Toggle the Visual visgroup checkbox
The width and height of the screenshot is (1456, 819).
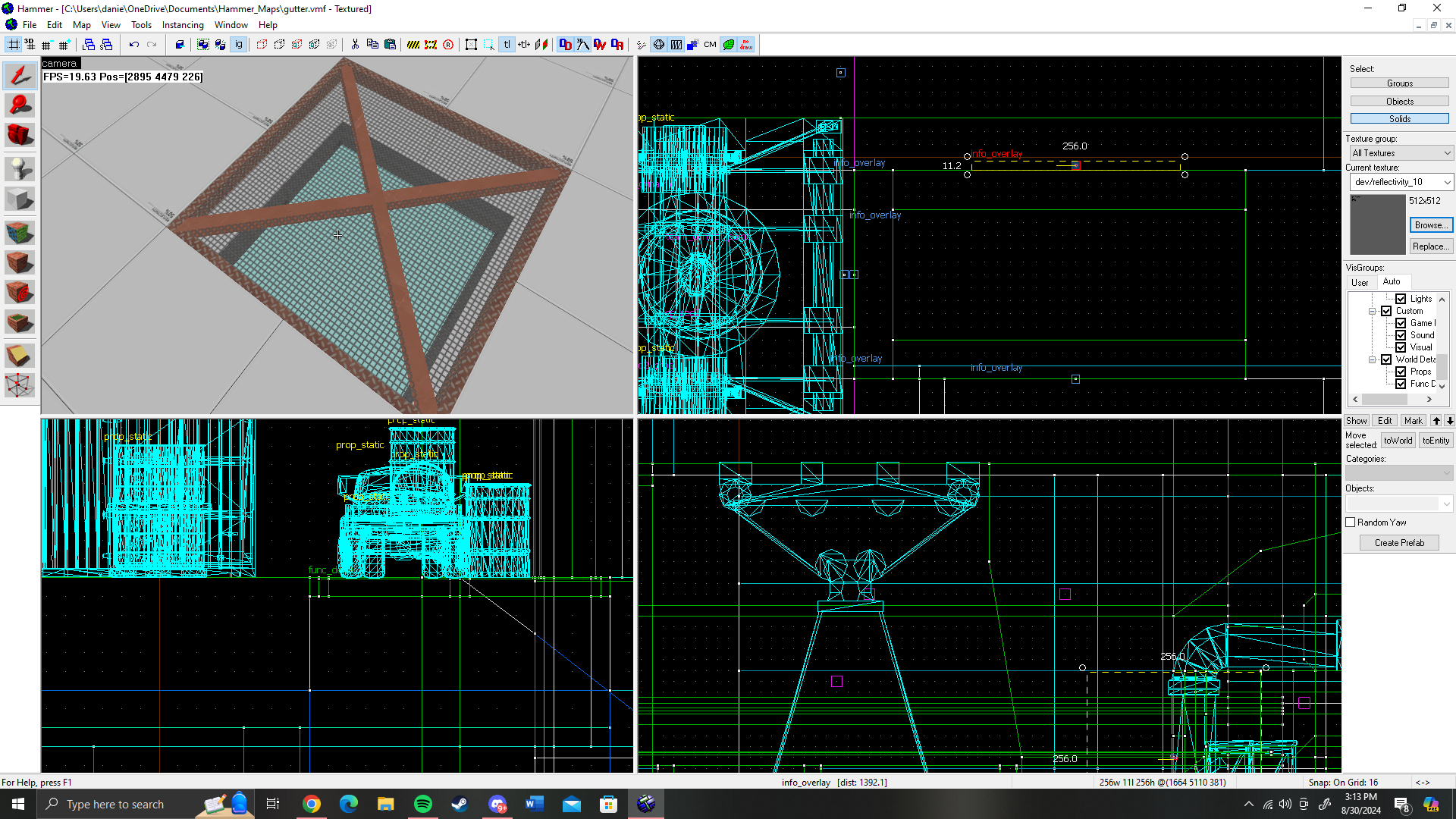coord(1401,347)
